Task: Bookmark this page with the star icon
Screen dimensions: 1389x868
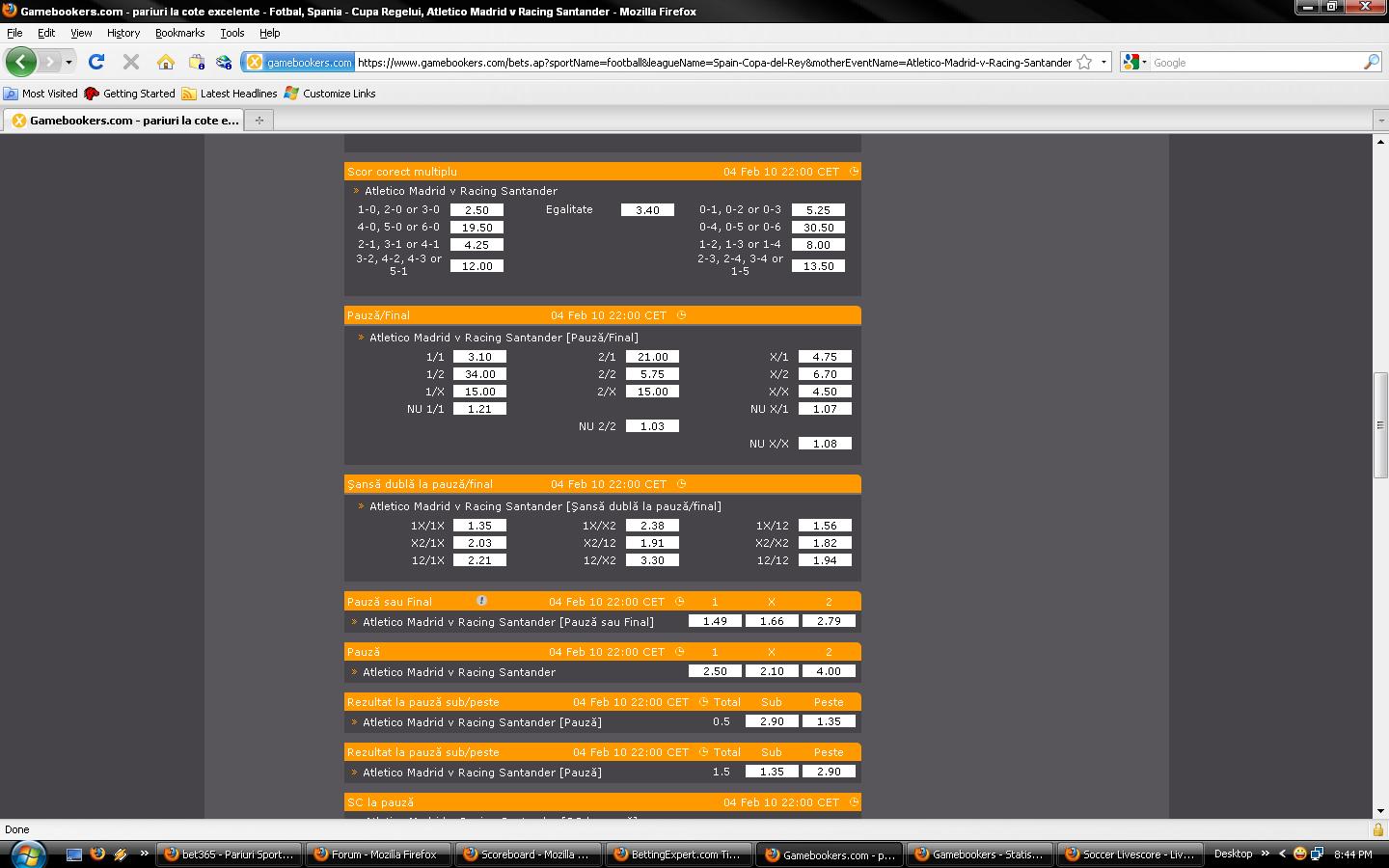Action: pyautogui.click(x=1084, y=62)
